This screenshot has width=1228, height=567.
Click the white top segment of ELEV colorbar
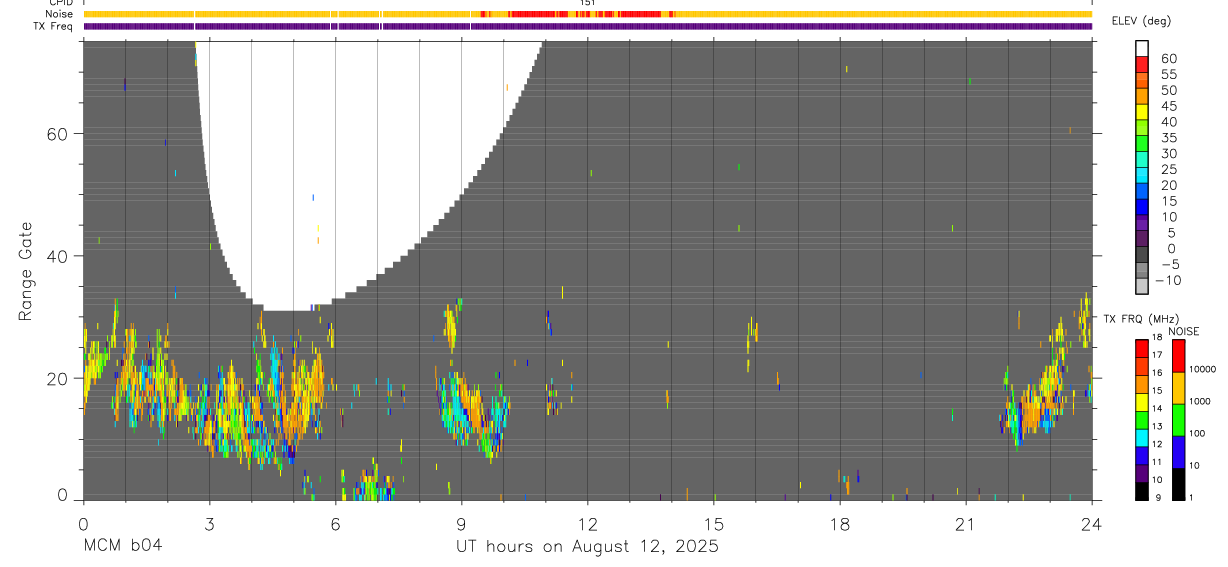click(x=1142, y=49)
